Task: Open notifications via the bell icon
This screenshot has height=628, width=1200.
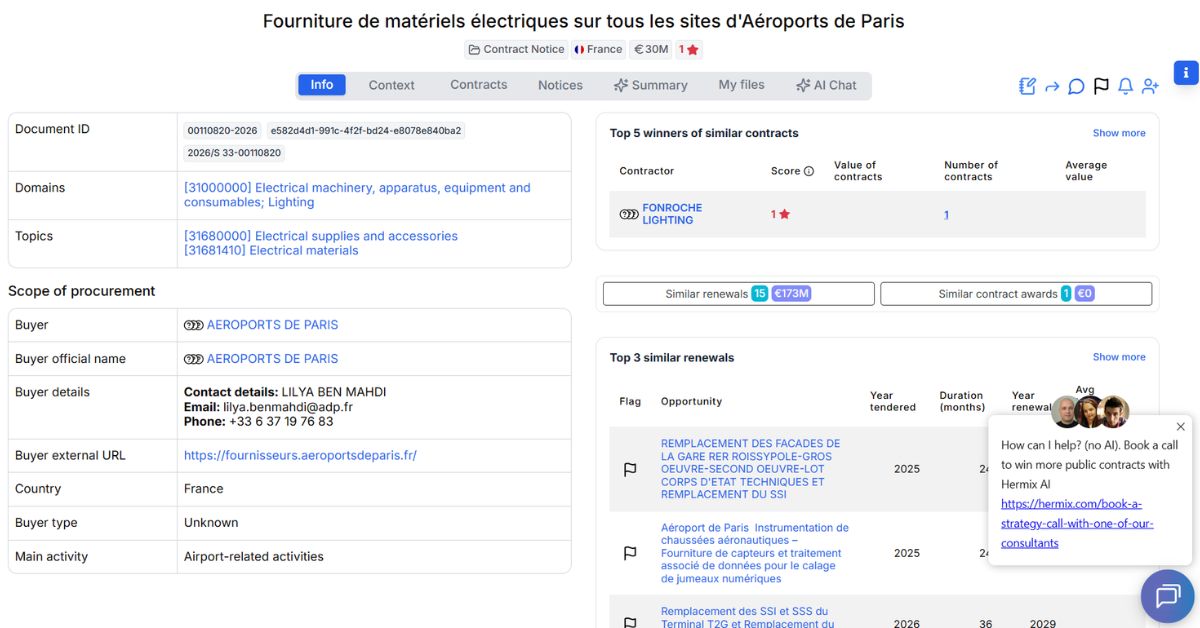Action: click(1125, 87)
